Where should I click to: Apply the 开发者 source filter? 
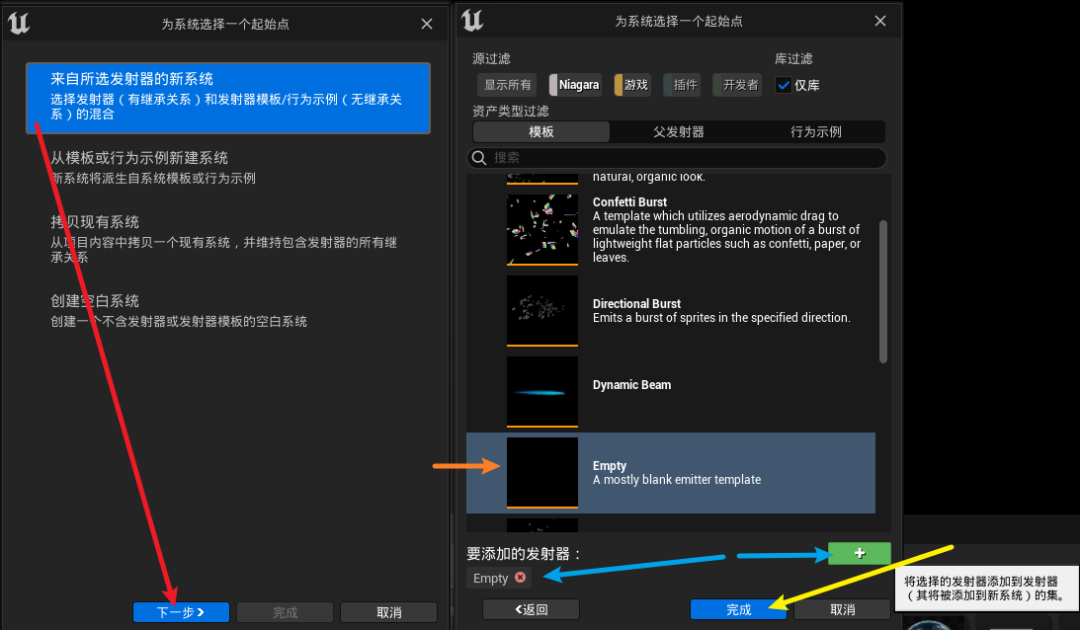click(x=736, y=85)
